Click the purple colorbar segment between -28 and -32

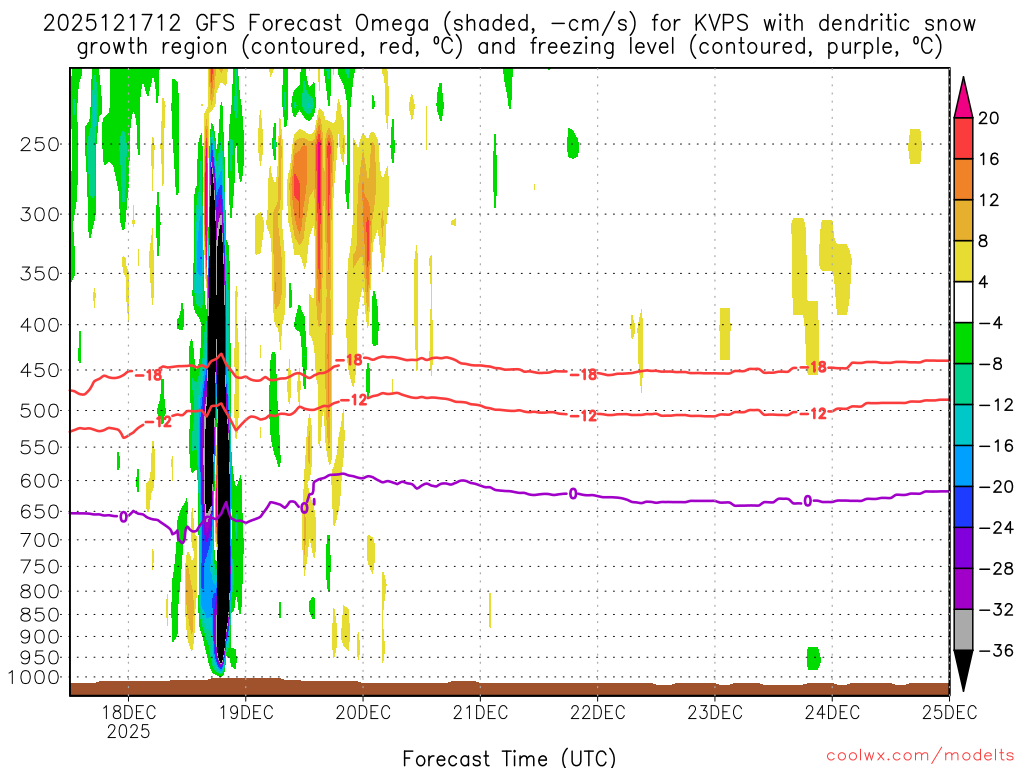tap(963, 589)
